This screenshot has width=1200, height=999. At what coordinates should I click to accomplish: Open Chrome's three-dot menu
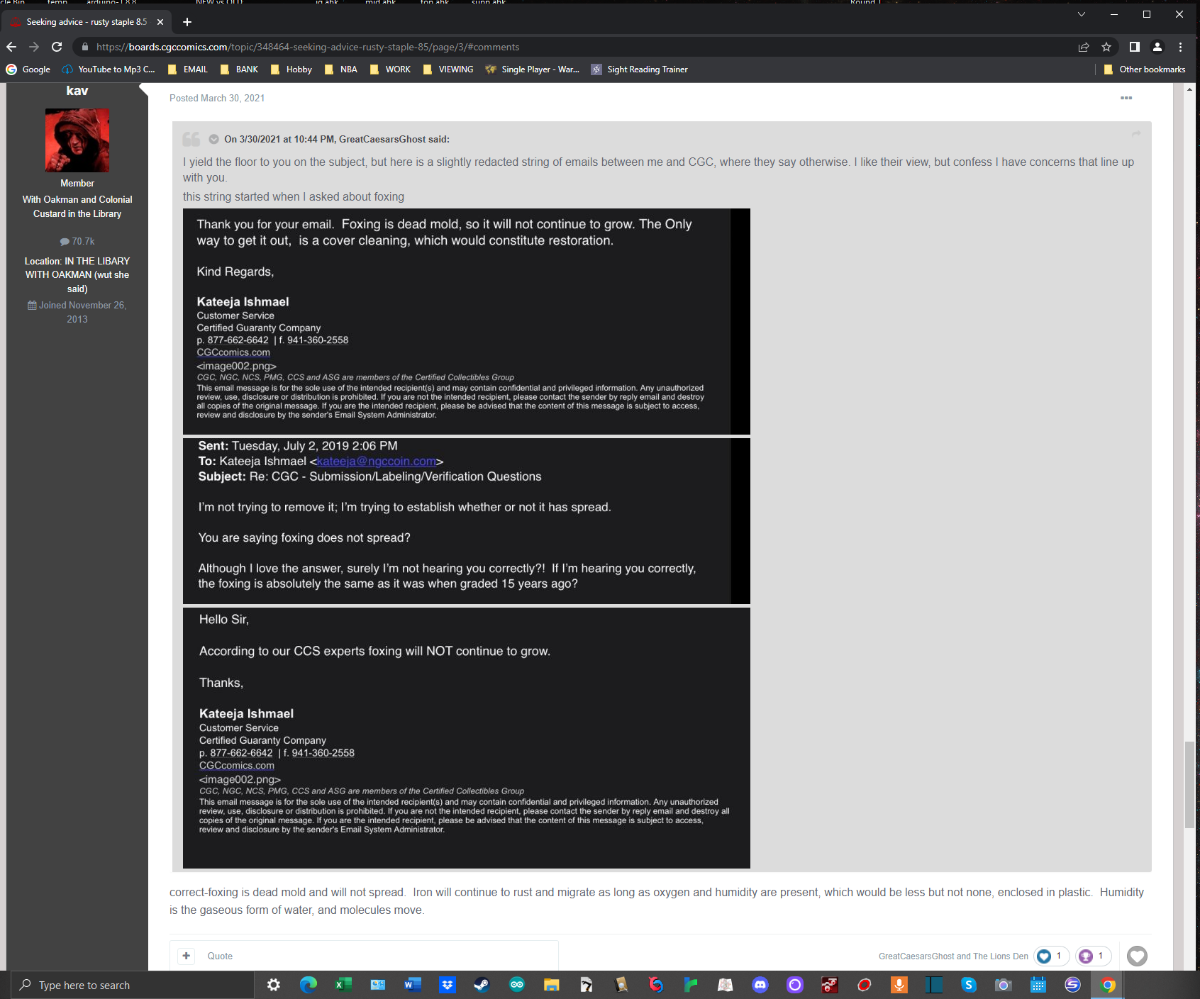1181,47
